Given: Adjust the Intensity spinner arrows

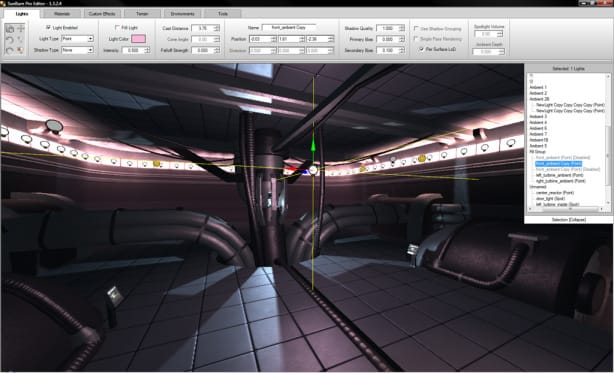Looking at the screenshot, I should (x=147, y=50).
